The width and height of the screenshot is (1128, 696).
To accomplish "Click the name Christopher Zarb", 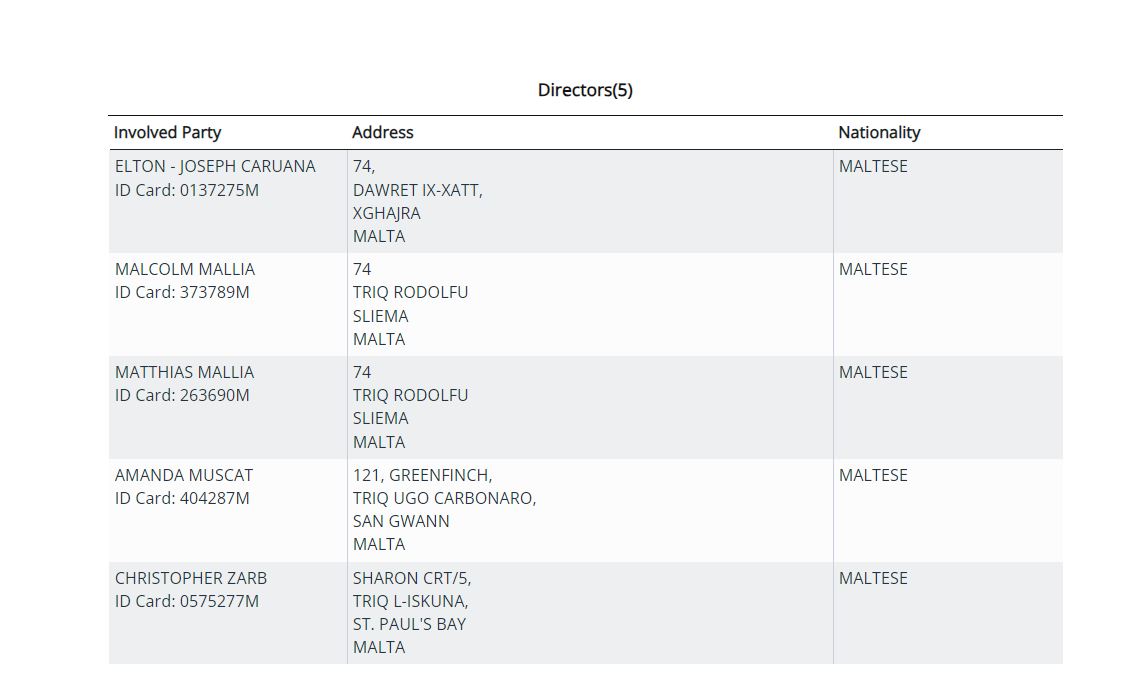I will click(191, 578).
